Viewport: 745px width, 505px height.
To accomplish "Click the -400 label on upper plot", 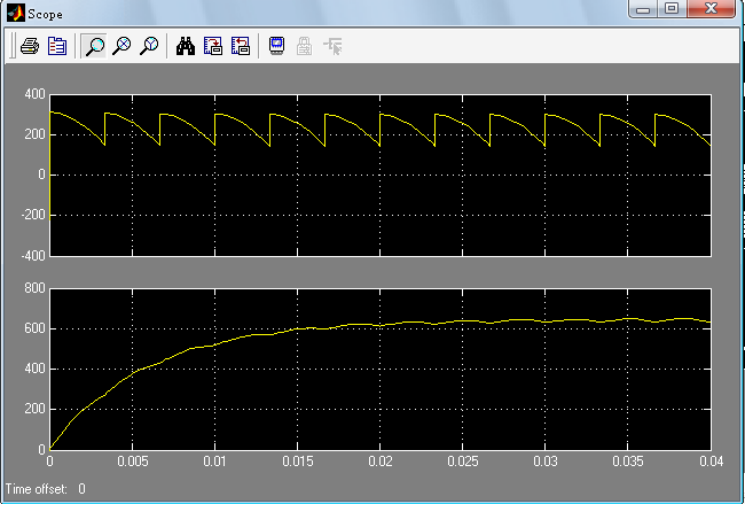I will (32, 256).
